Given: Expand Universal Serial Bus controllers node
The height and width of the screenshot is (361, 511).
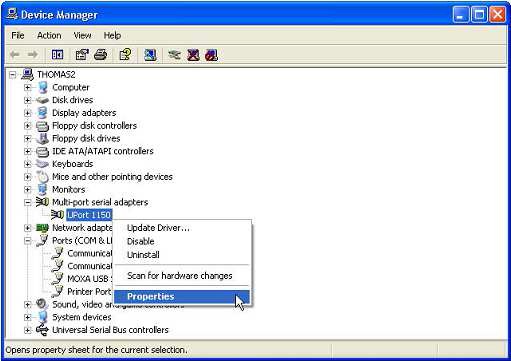Looking at the screenshot, I should (x=28, y=330).
